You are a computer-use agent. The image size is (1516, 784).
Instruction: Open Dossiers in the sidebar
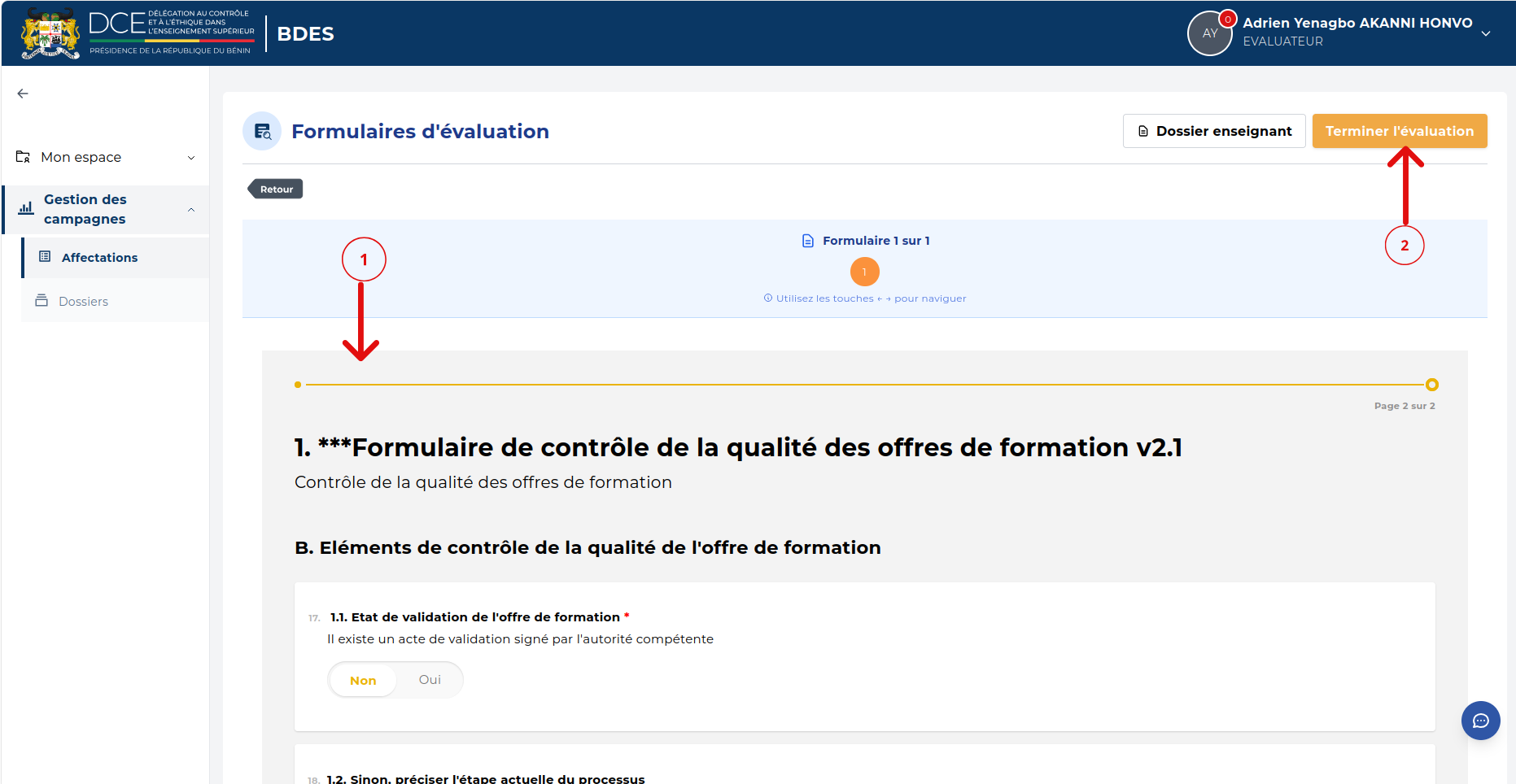116,301
